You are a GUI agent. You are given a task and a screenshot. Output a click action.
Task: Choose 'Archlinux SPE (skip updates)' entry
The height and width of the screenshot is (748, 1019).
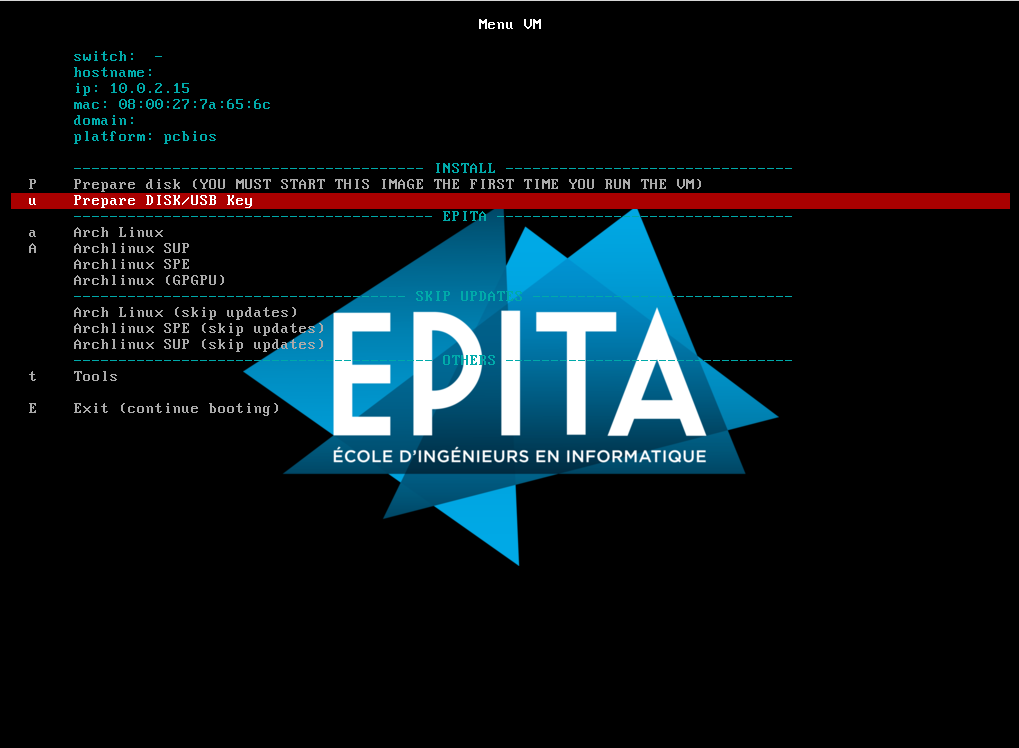coord(199,329)
